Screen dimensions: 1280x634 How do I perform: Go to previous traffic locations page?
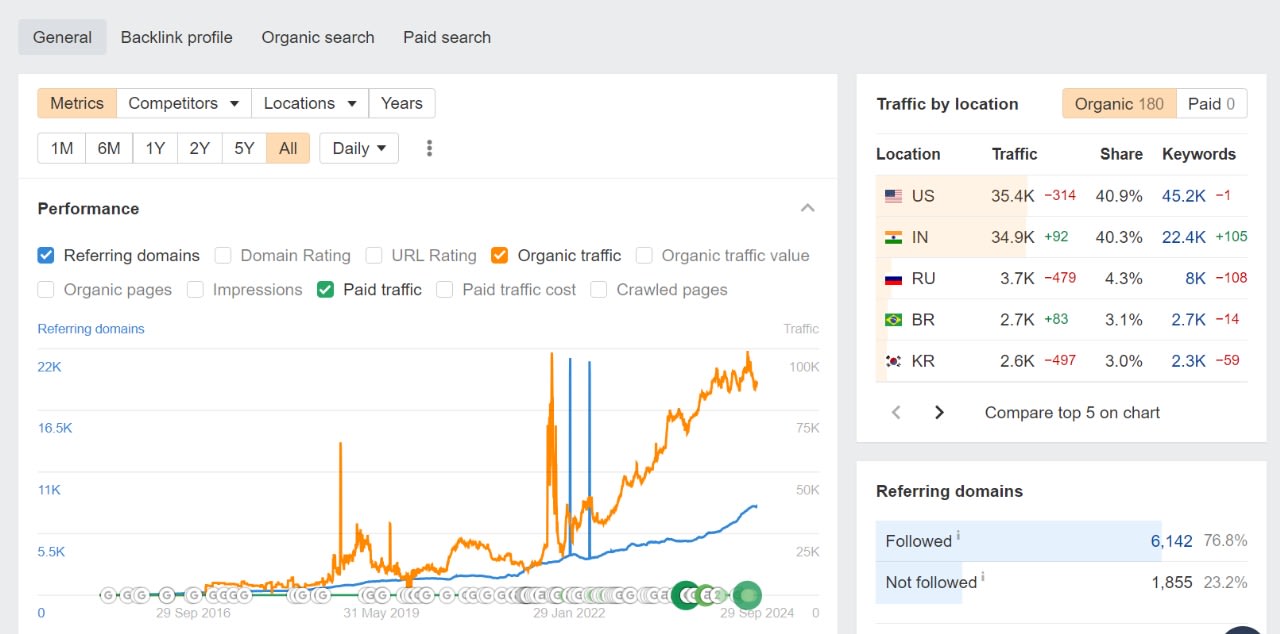(896, 412)
